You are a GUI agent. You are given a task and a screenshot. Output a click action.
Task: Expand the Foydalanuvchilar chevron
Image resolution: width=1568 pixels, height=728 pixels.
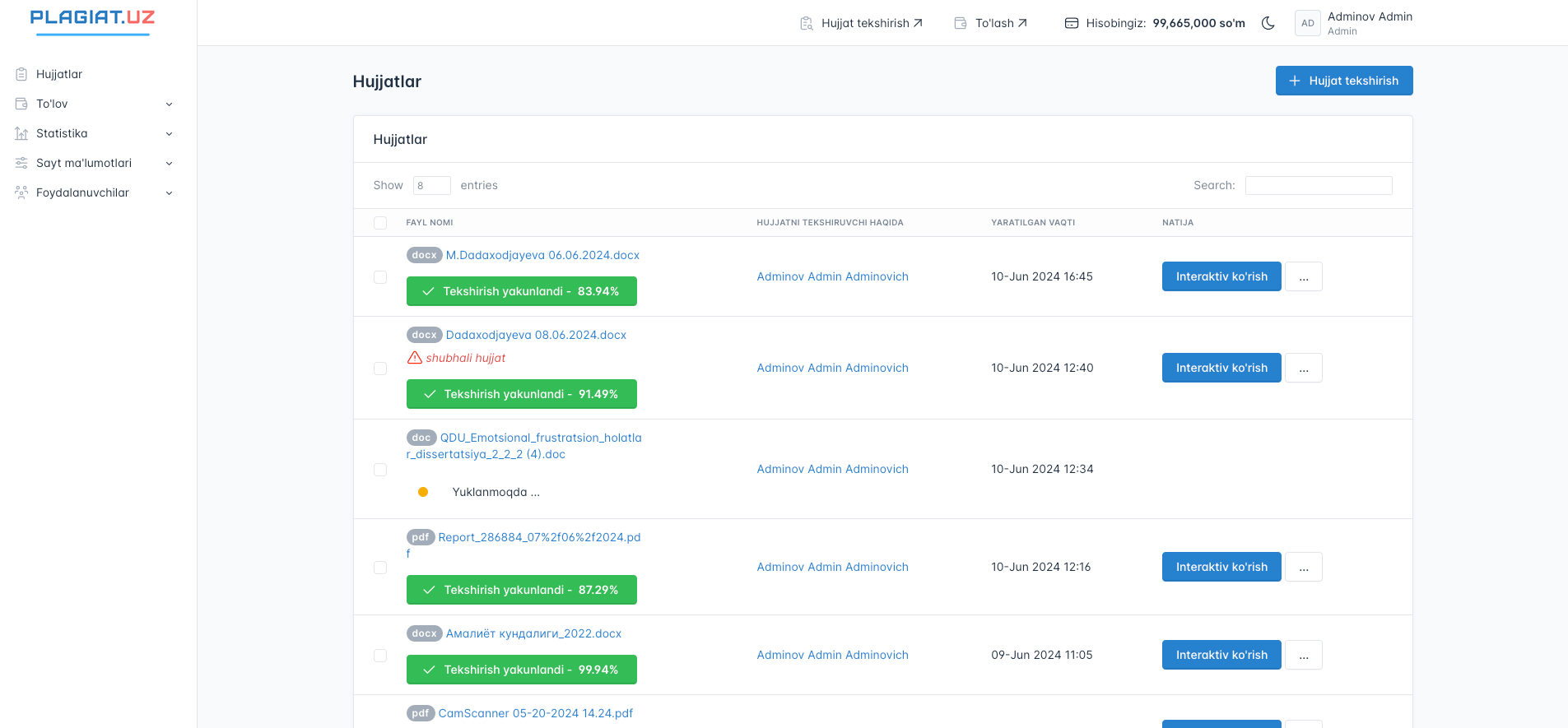(x=170, y=193)
